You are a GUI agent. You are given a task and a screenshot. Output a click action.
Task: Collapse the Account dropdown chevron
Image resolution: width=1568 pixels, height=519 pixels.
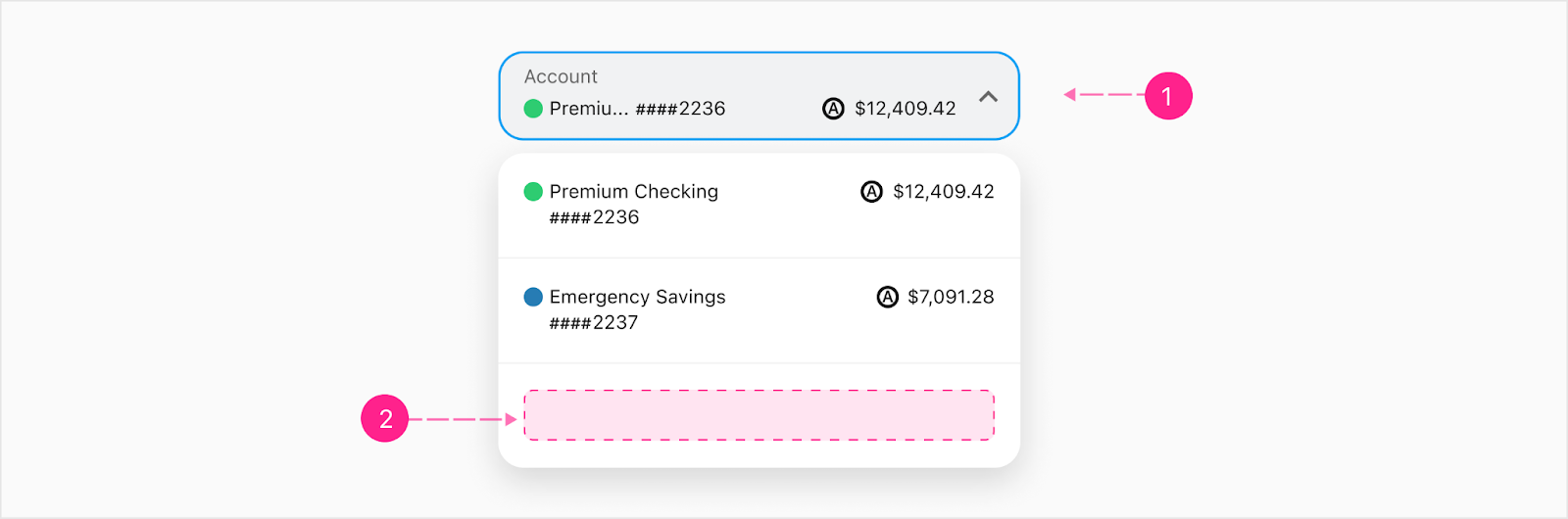(x=988, y=97)
